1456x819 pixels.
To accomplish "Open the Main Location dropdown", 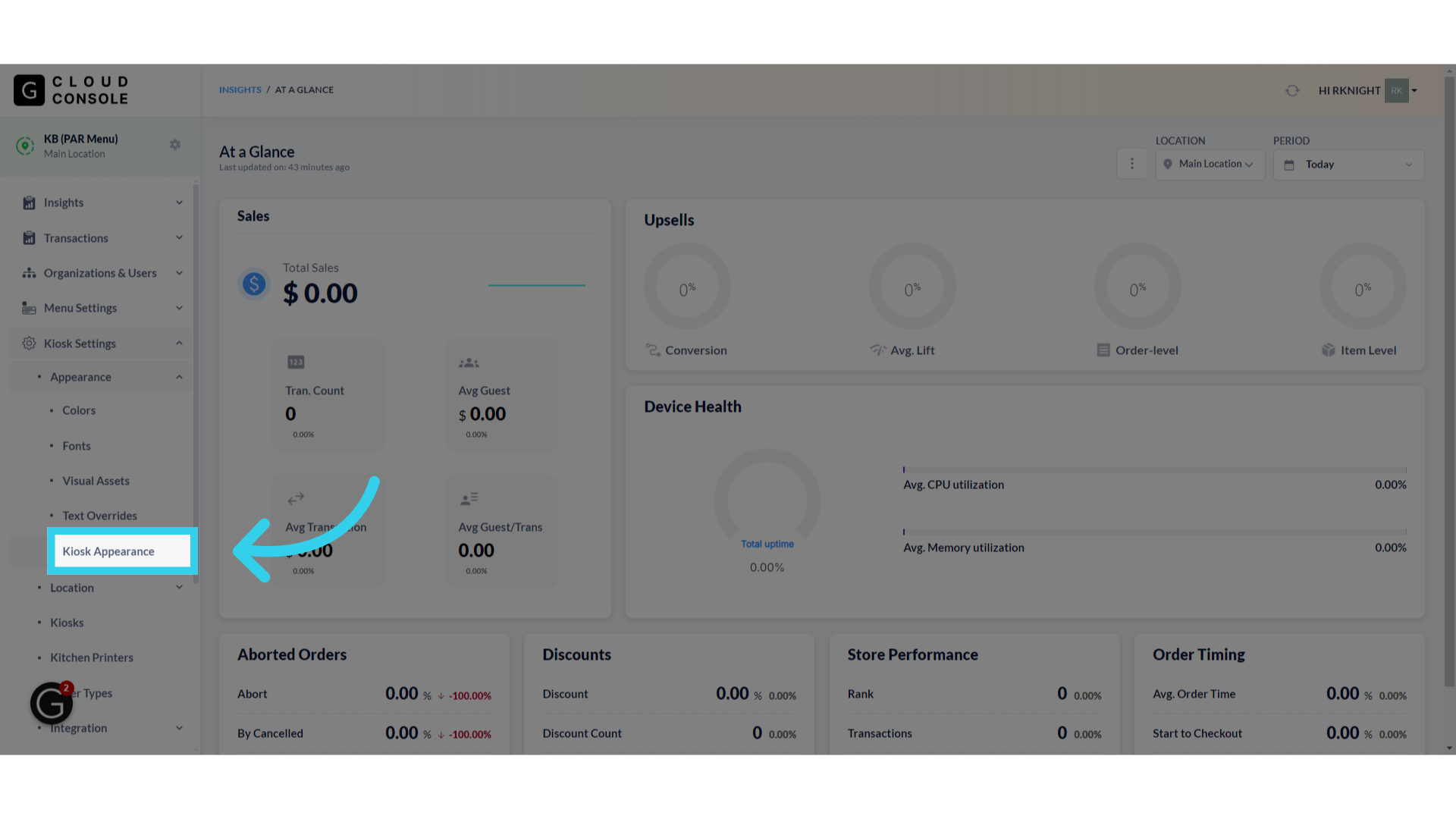I will click(1210, 165).
